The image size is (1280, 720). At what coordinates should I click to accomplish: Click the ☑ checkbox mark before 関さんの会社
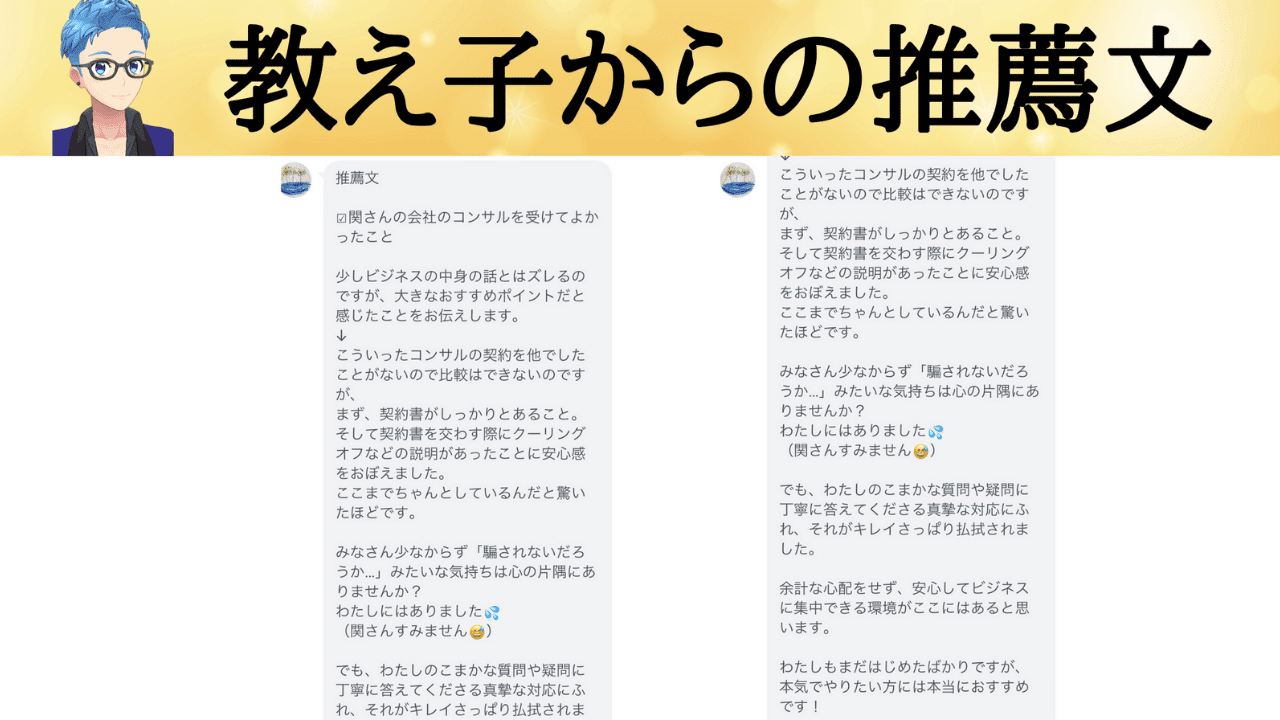(x=341, y=218)
